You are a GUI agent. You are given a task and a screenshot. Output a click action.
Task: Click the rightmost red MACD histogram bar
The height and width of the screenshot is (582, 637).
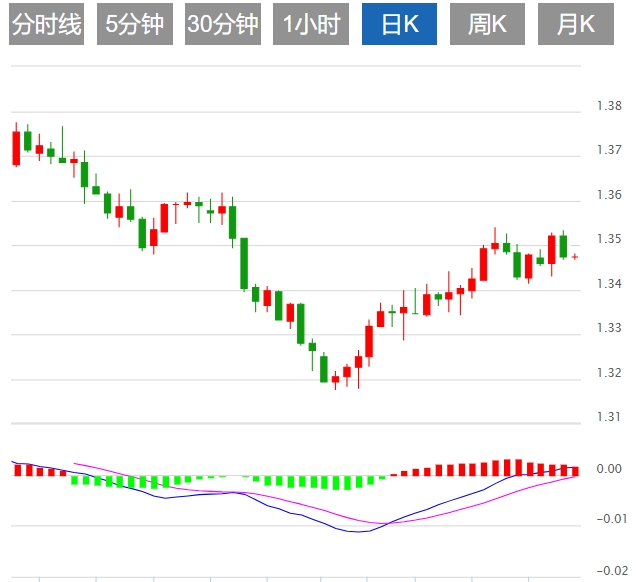click(x=575, y=470)
